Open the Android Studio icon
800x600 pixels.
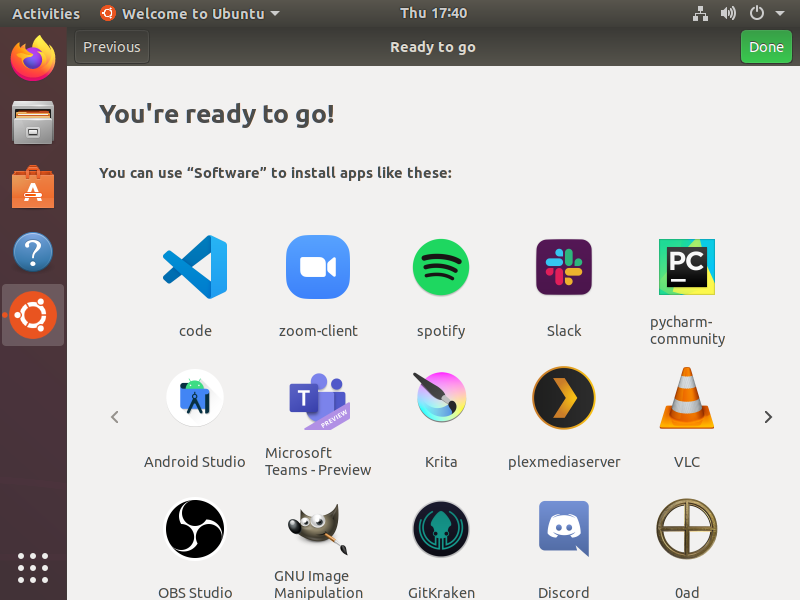pos(195,397)
